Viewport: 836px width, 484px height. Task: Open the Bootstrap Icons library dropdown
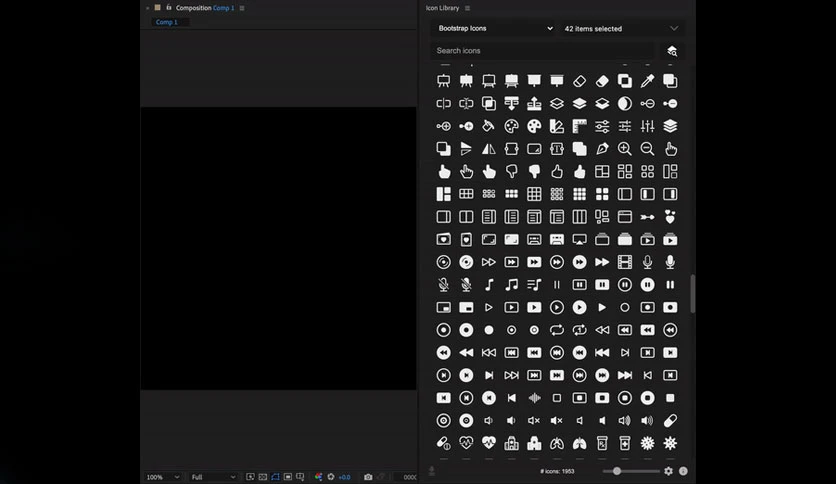pos(495,28)
